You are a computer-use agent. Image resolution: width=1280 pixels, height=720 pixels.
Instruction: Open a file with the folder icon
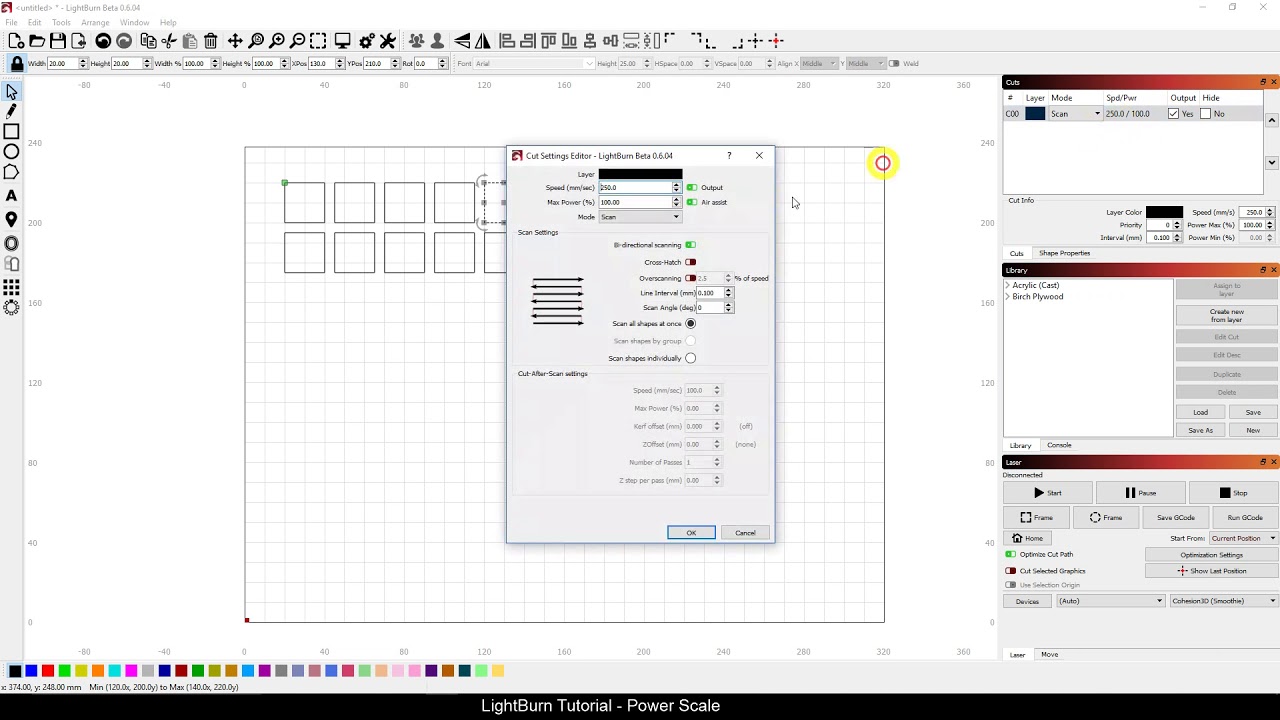(37, 41)
